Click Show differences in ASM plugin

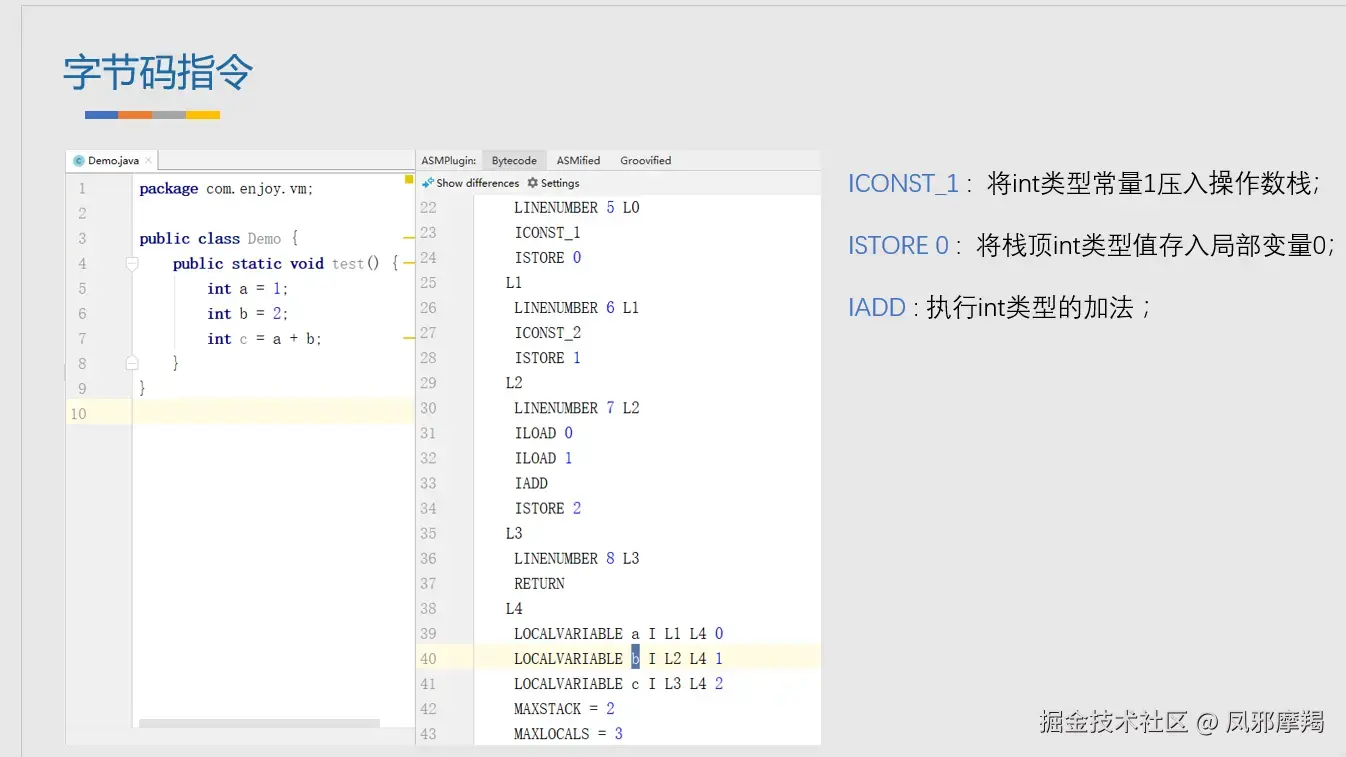pyautogui.click(x=471, y=183)
